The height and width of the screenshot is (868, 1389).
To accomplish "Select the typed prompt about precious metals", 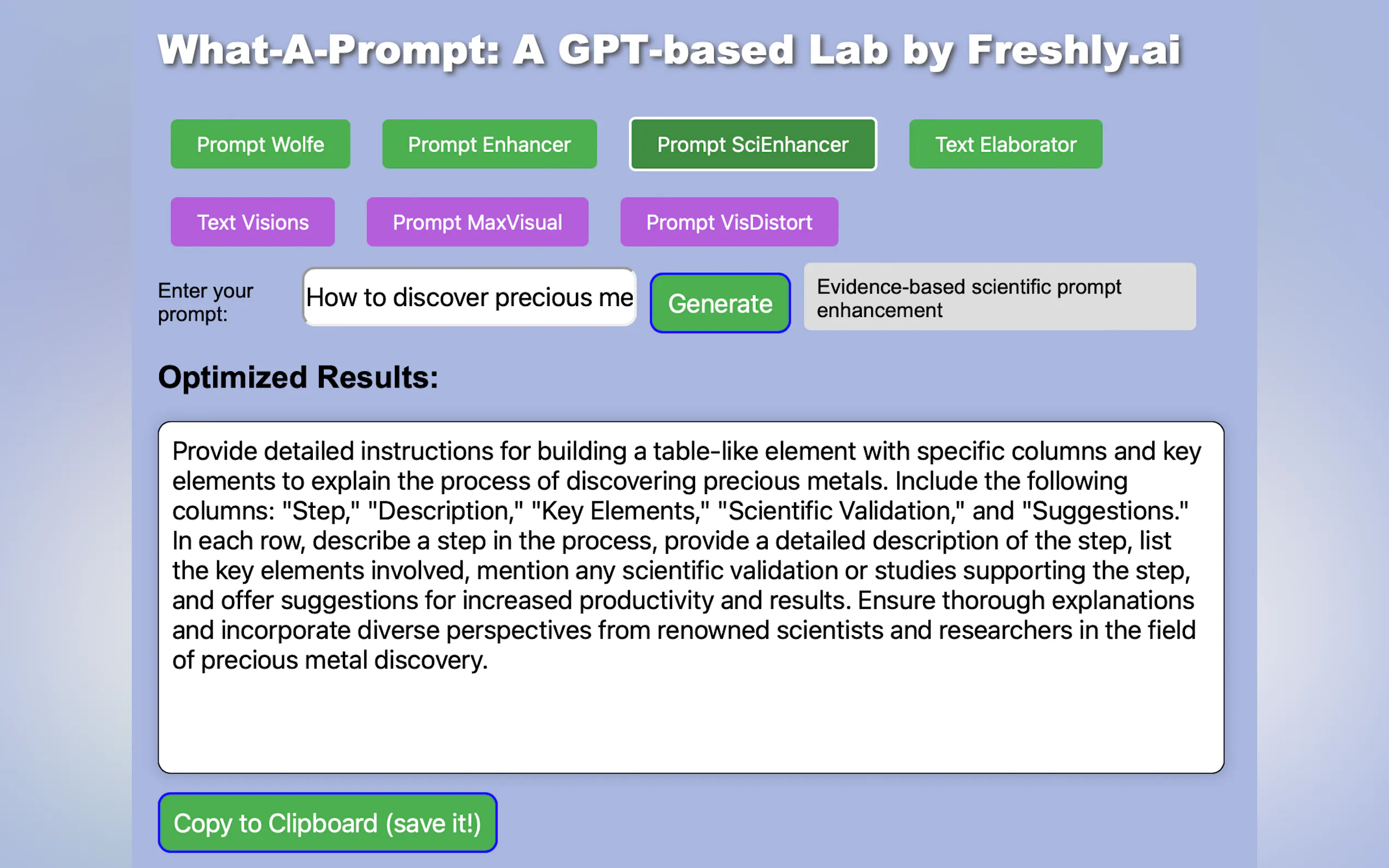I will [x=469, y=297].
